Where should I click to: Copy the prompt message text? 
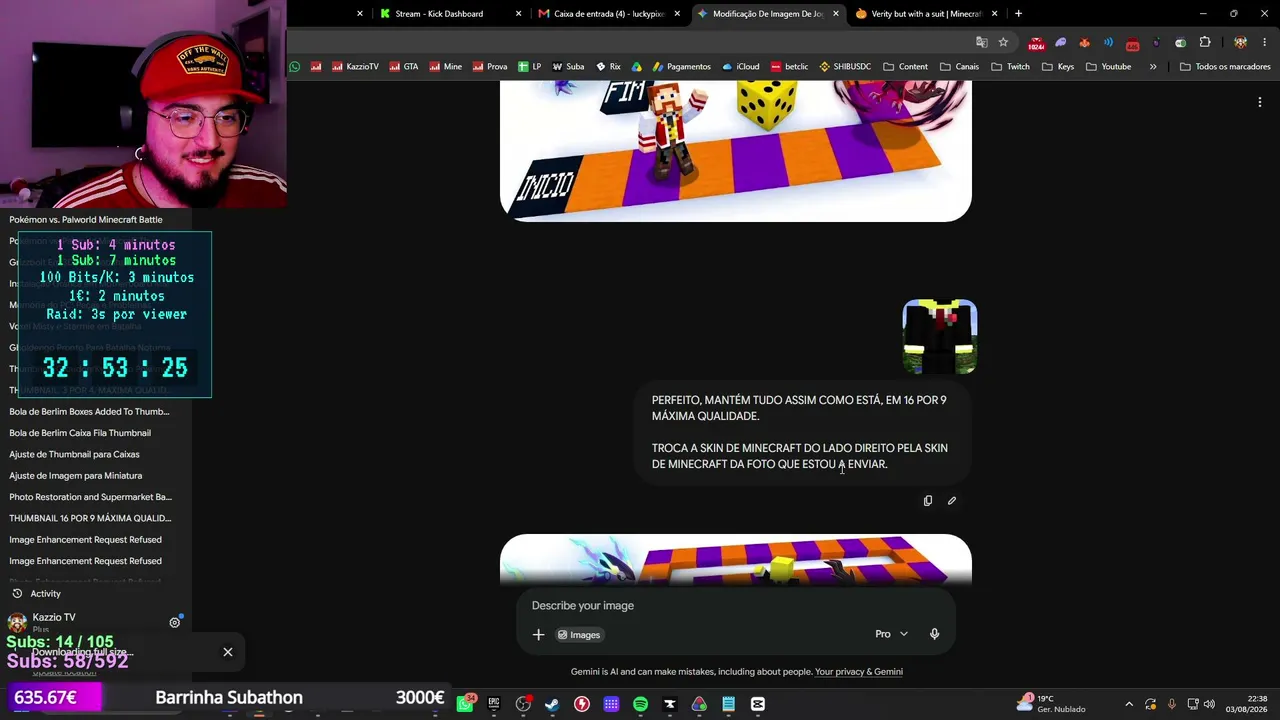click(x=928, y=500)
